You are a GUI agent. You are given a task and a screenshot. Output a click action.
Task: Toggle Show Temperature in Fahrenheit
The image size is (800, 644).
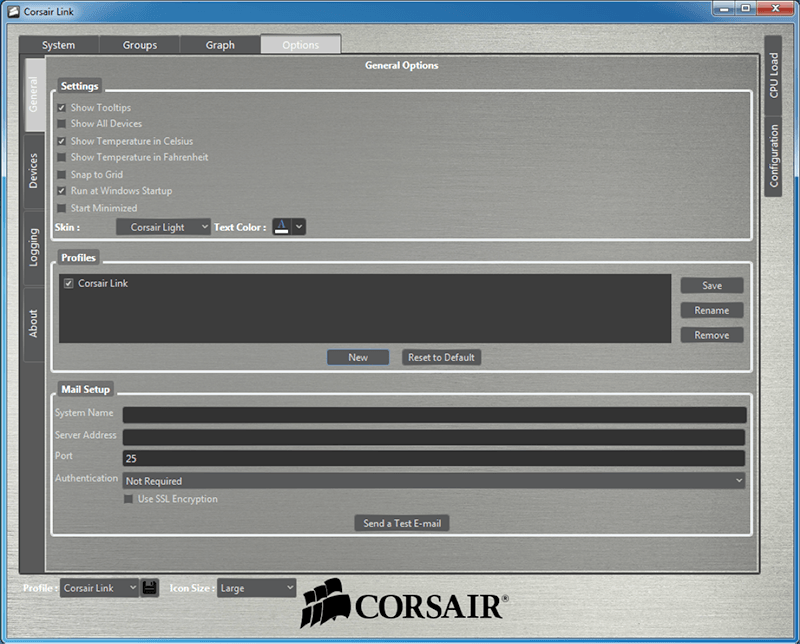tap(62, 157)
